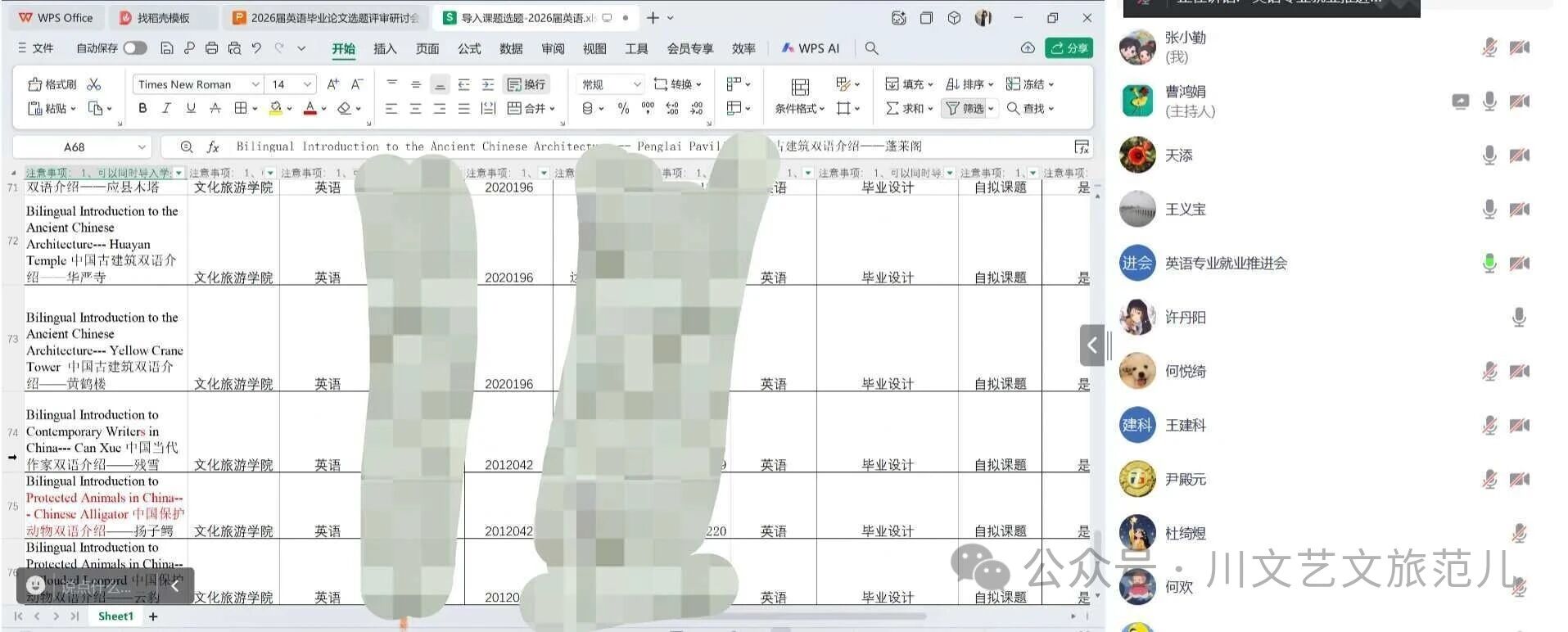Toggle microphone for 王建科
Image resolution: width=1568 pixels, height=632 pixels.
pyautogui.click(x=1489, y=426)
